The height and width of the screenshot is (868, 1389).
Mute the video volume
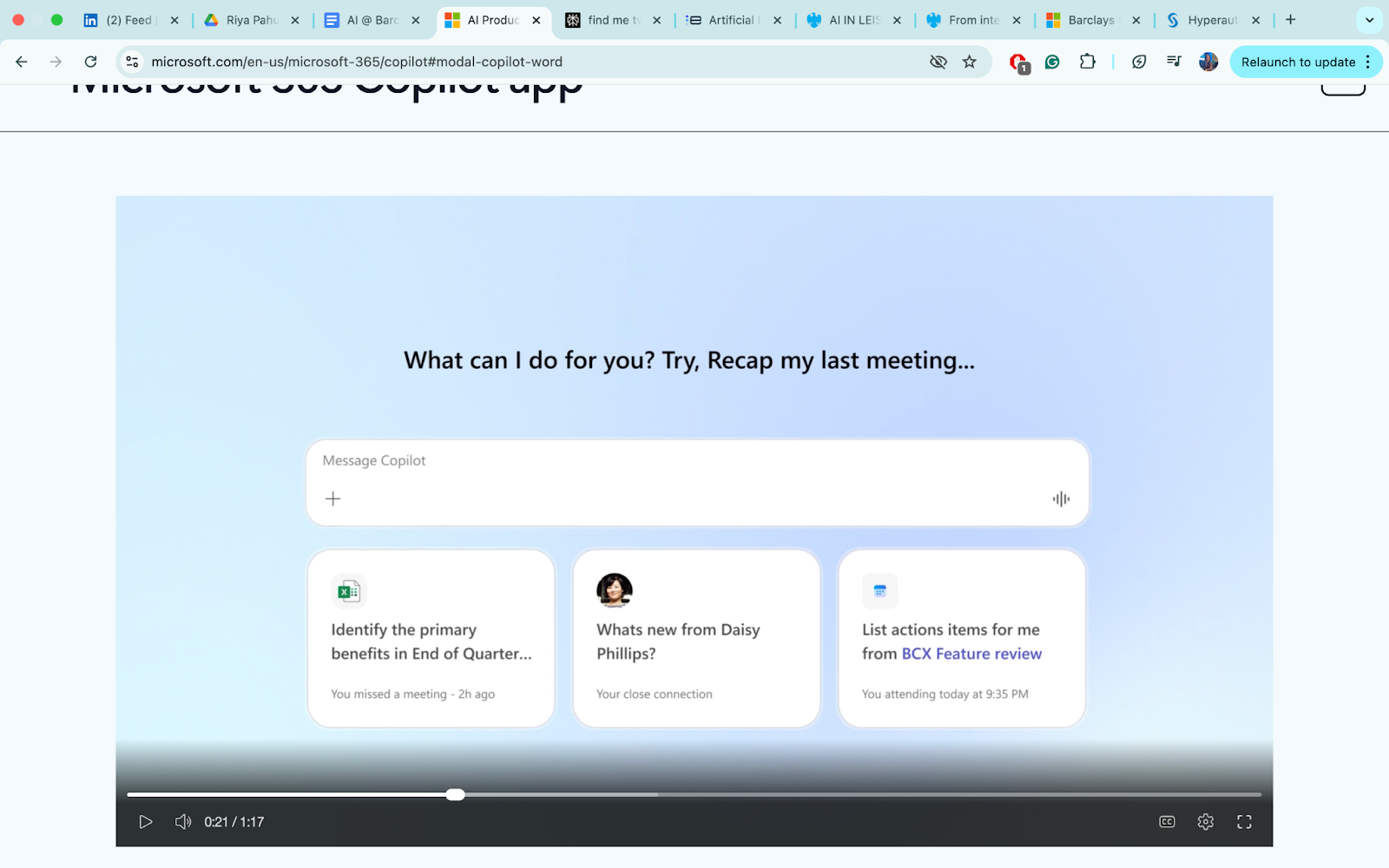[183, 822]
